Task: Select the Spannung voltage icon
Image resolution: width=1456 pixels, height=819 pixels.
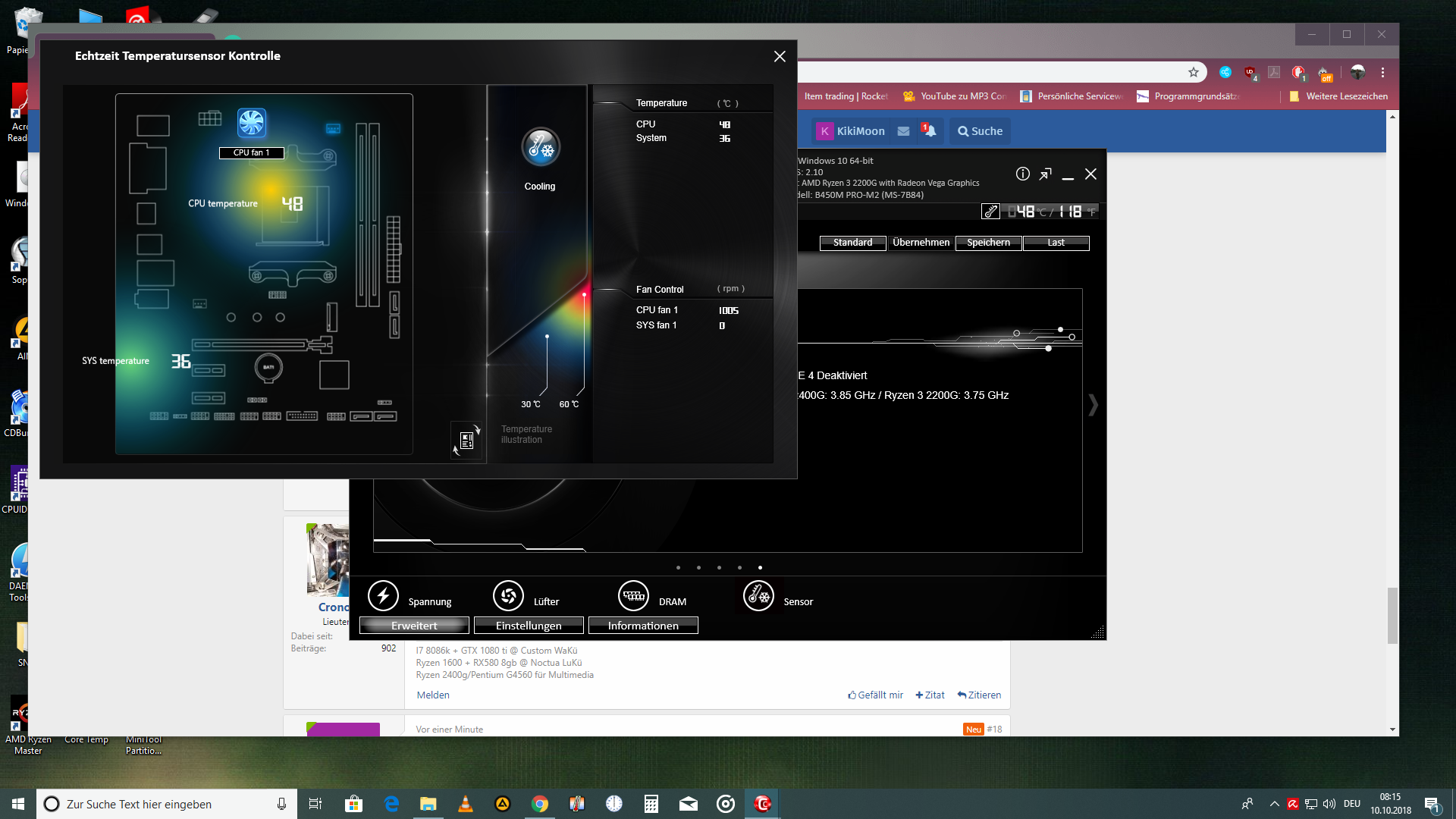Action: (x=382, y=596)
